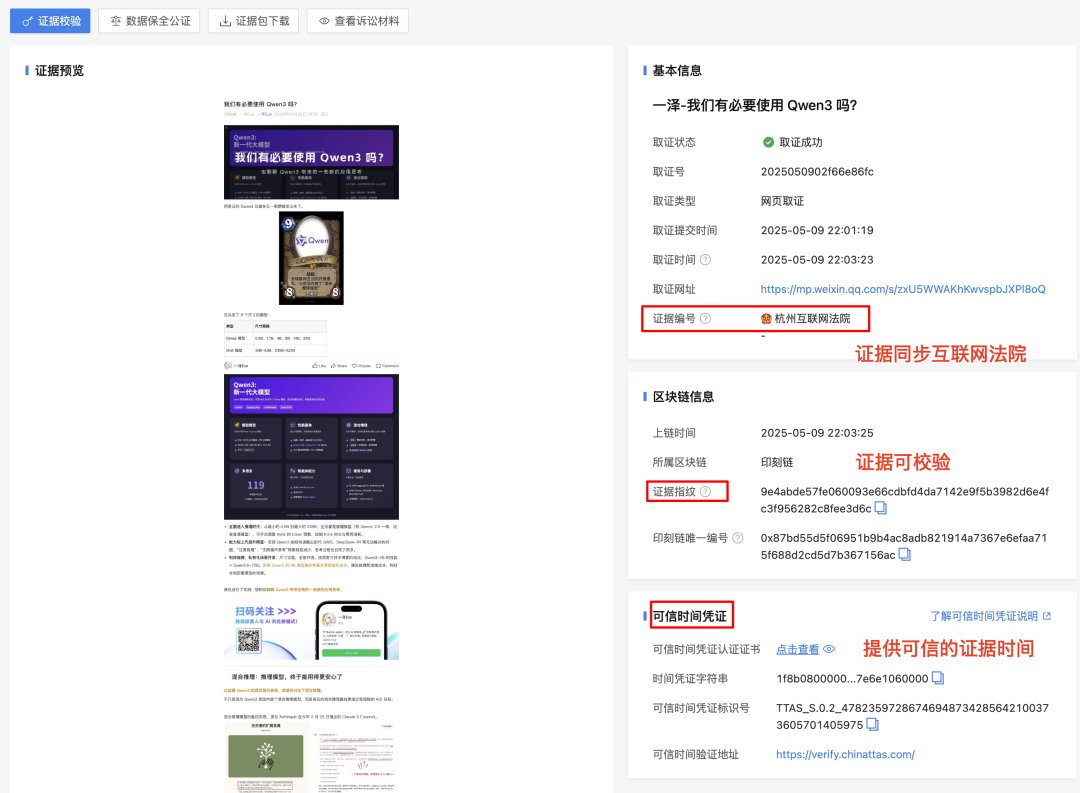Click the 杭州互联网法院 emblem icon
Screen dimensions: 1080x793
[766, 318]
